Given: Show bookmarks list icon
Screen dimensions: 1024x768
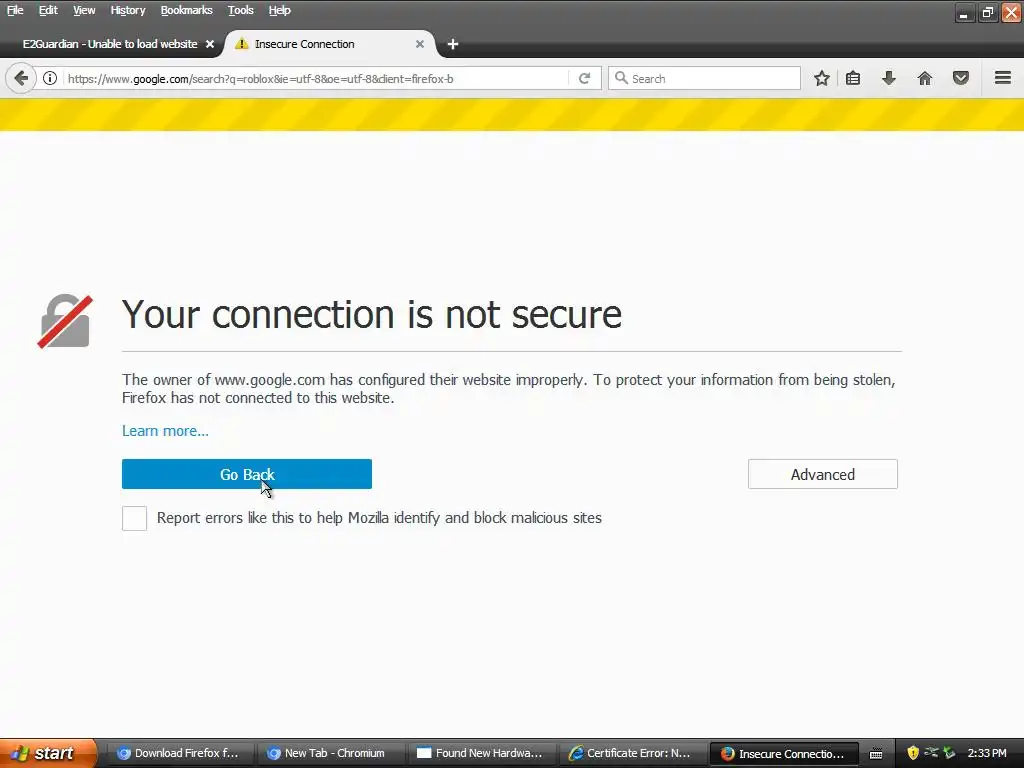Looking at the screenshot, I should [853, 78].
